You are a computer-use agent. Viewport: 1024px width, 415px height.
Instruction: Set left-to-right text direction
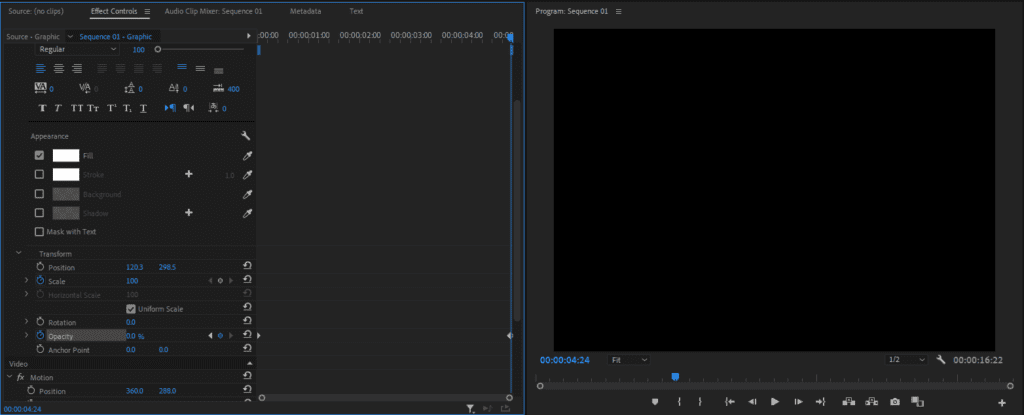point(170,108)
